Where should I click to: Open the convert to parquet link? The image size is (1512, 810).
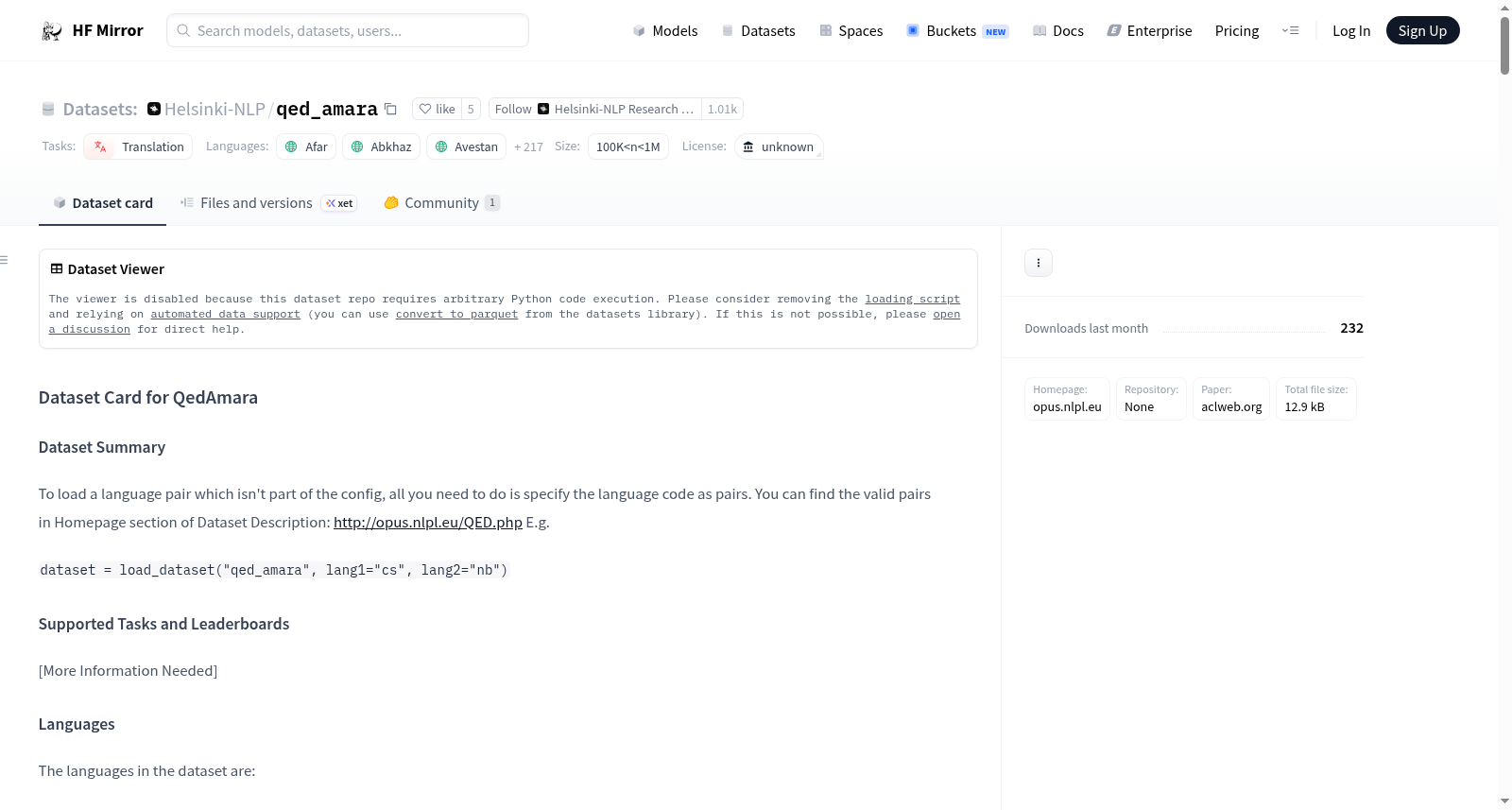(x=456, y=314)
